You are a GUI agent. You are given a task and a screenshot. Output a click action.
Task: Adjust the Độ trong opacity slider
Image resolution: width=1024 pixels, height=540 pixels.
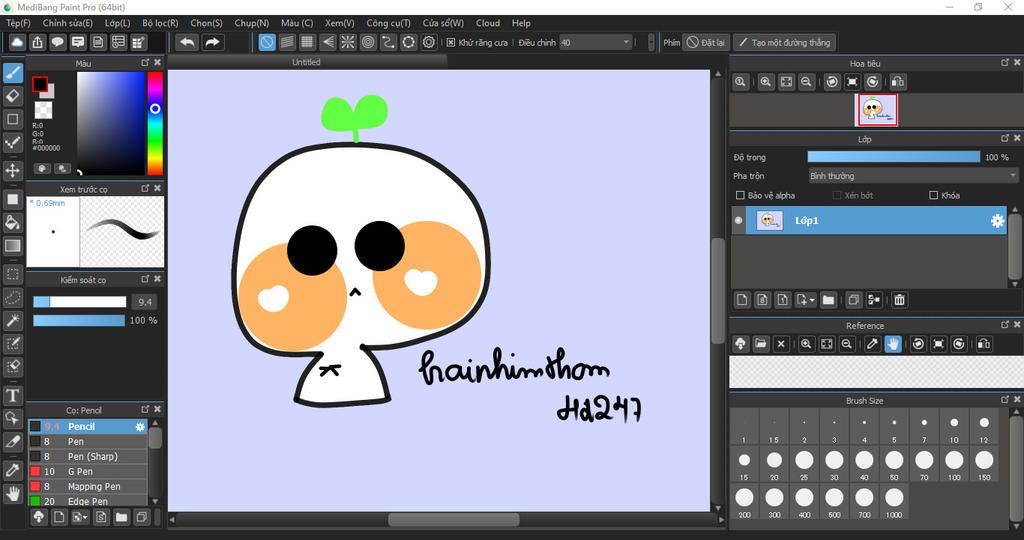pos(893,157)
